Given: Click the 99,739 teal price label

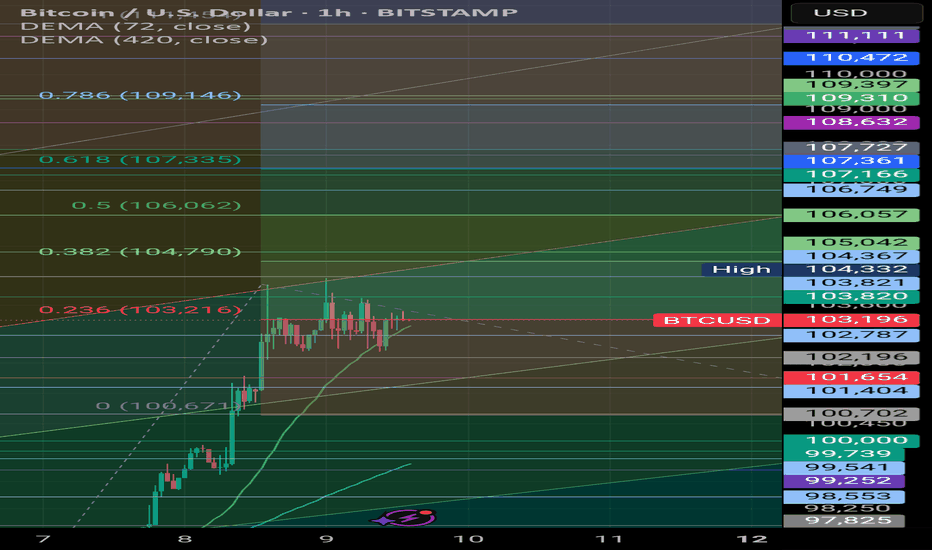Looking at the screenshot, I should (x=844, y=454).
